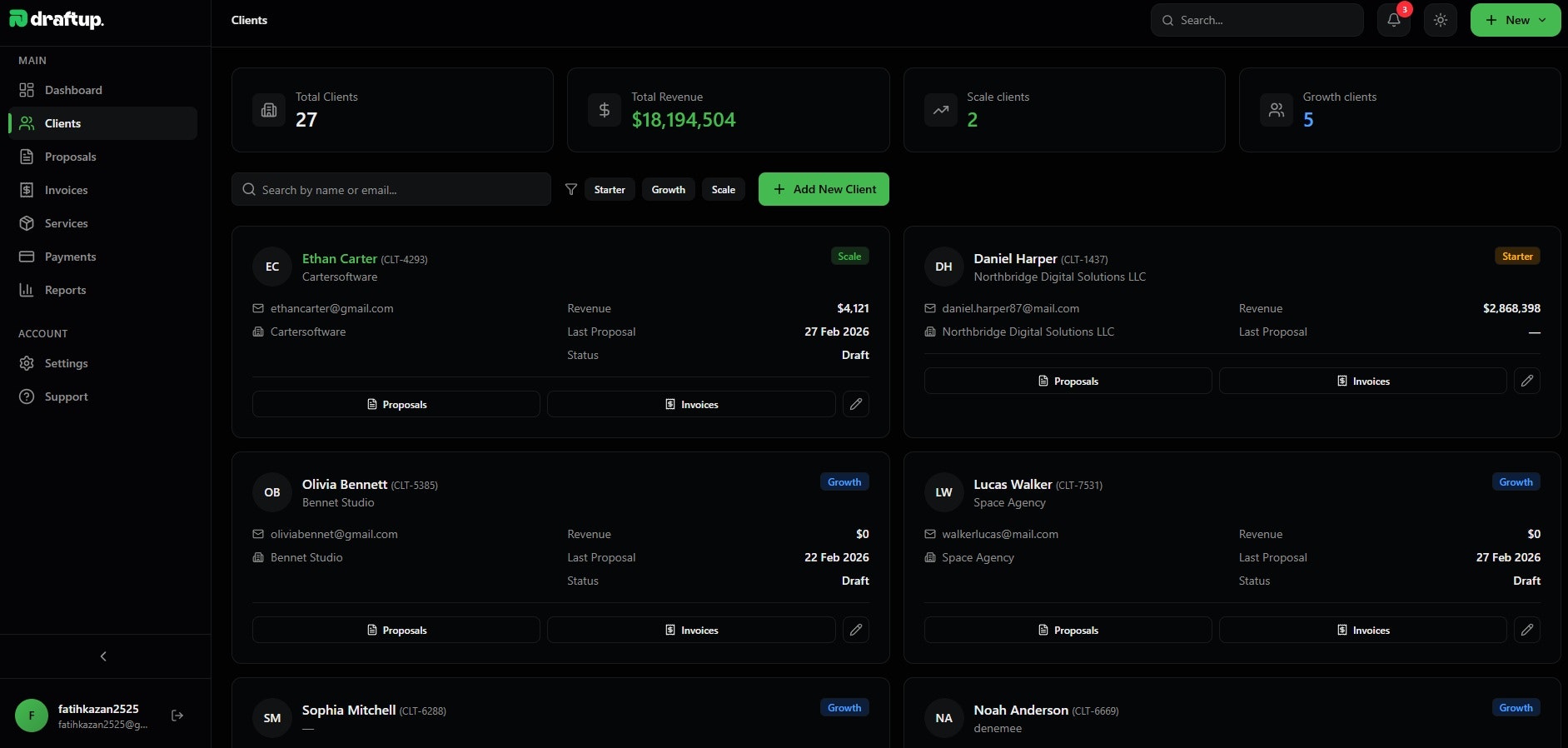Click Sophia Mitchell's SM avatar
The width and height of the screenshot is (1568, 748).
(x=272, y=718)
